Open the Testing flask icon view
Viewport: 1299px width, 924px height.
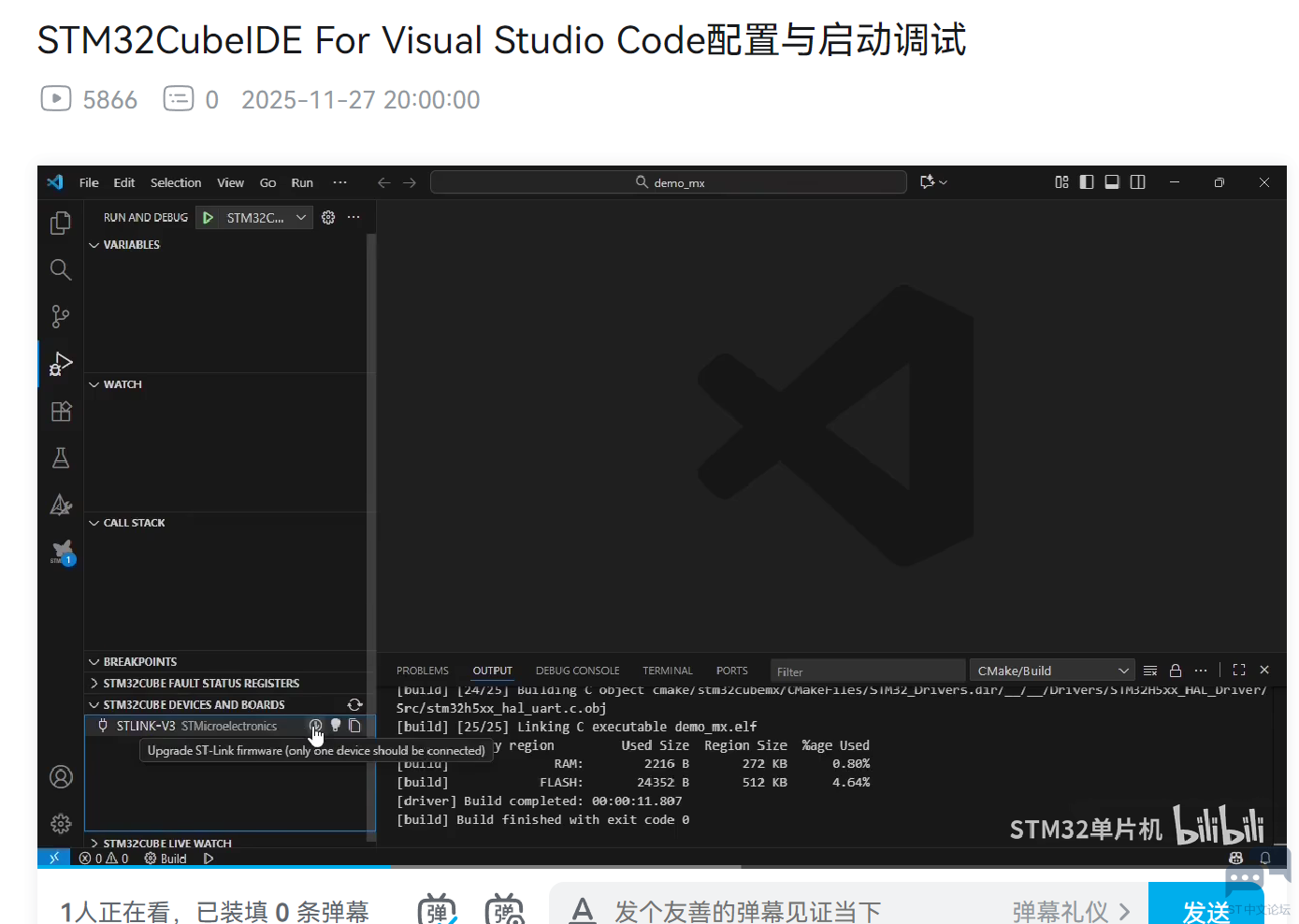[x=61, y=458]
